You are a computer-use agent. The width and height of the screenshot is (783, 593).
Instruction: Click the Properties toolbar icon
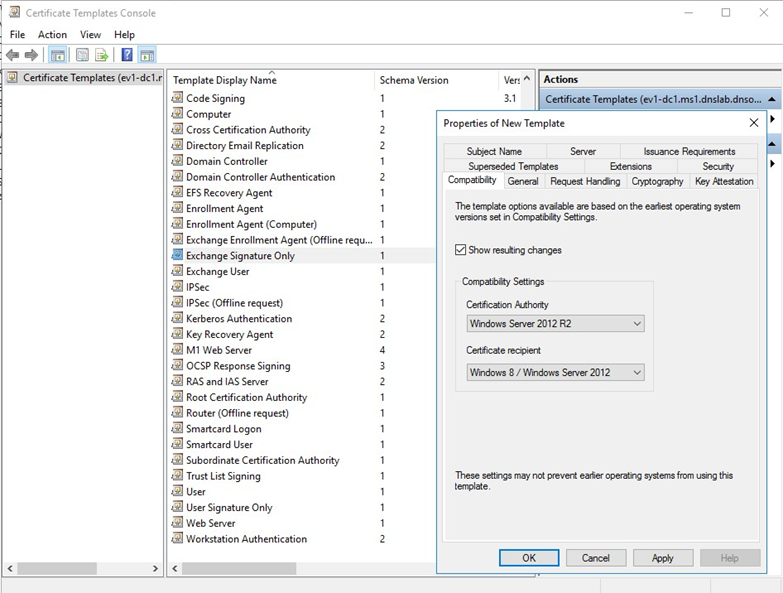tap(82, 55)
